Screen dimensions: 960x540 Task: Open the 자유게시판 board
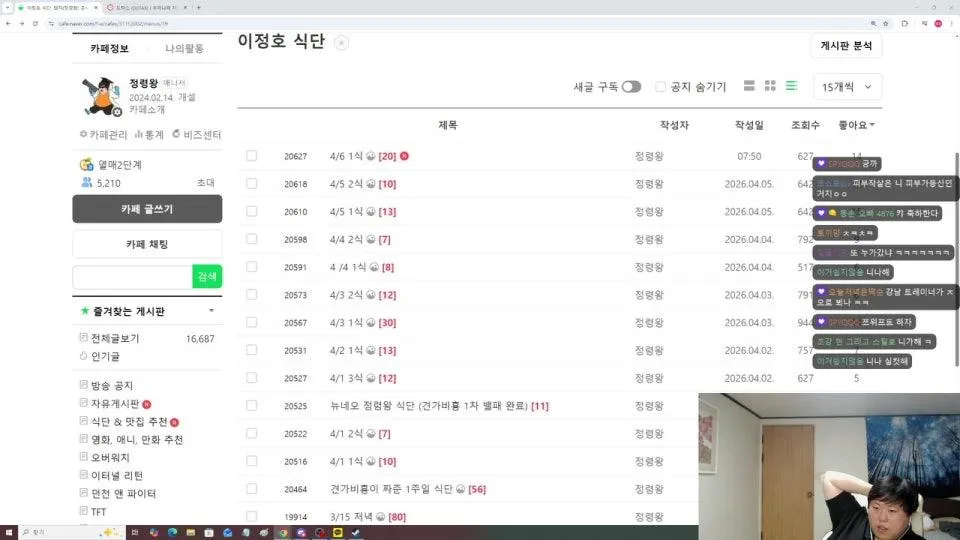tap(115, 403)
